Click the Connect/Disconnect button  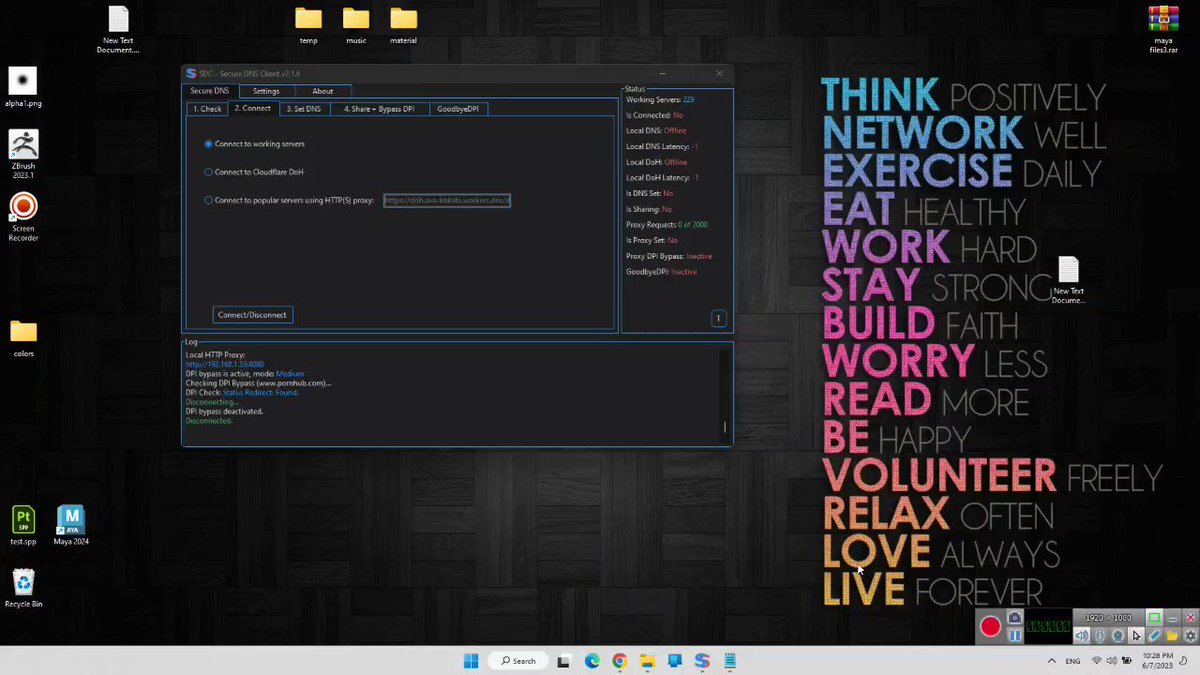(x=253, y=315)
